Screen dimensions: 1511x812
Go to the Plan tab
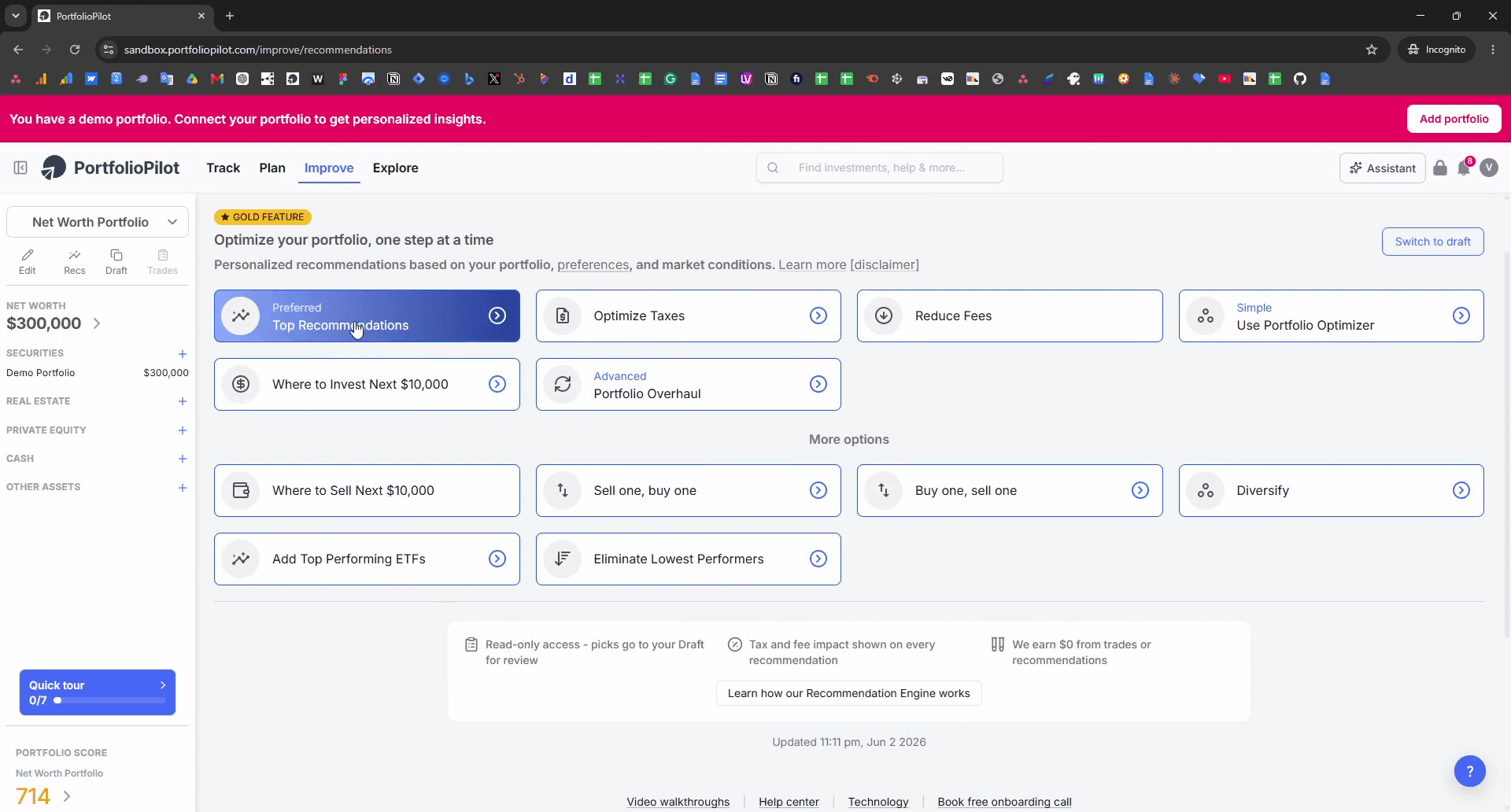tap(272, 168)
